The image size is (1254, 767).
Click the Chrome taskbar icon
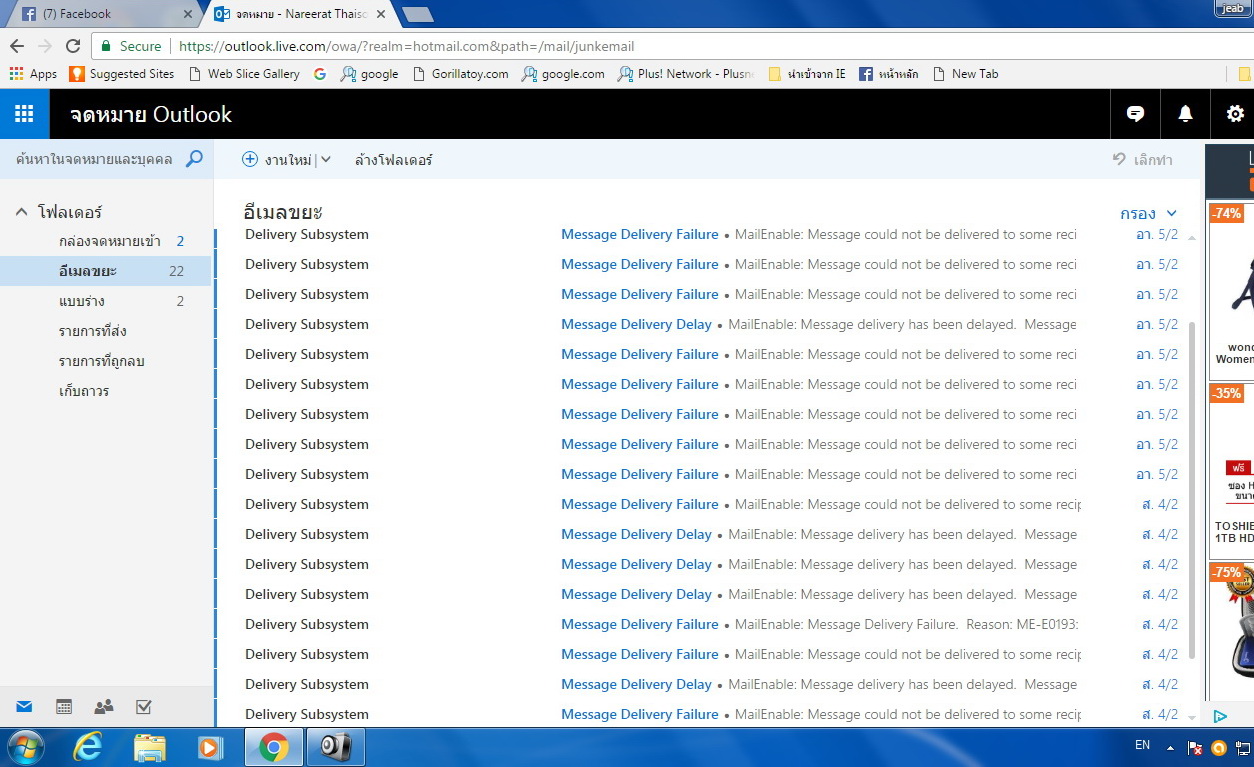(274, 747)
